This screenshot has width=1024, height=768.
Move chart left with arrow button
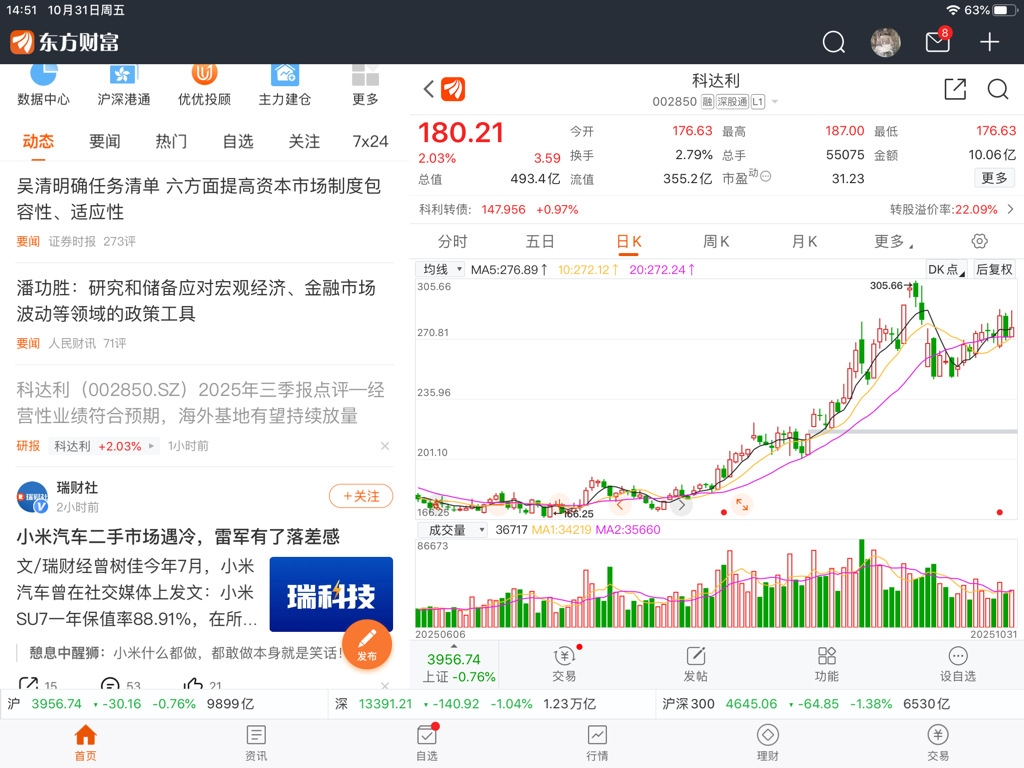[x=620, y=505]
